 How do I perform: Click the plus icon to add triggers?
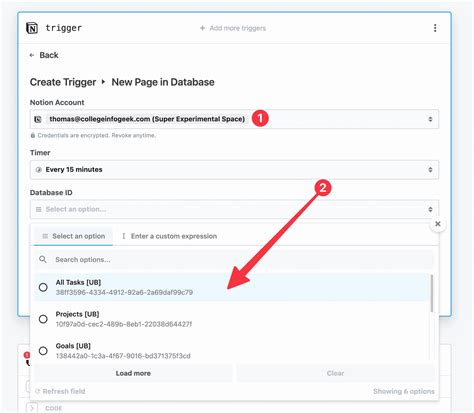pyautogui.click(x=202, y=28)
